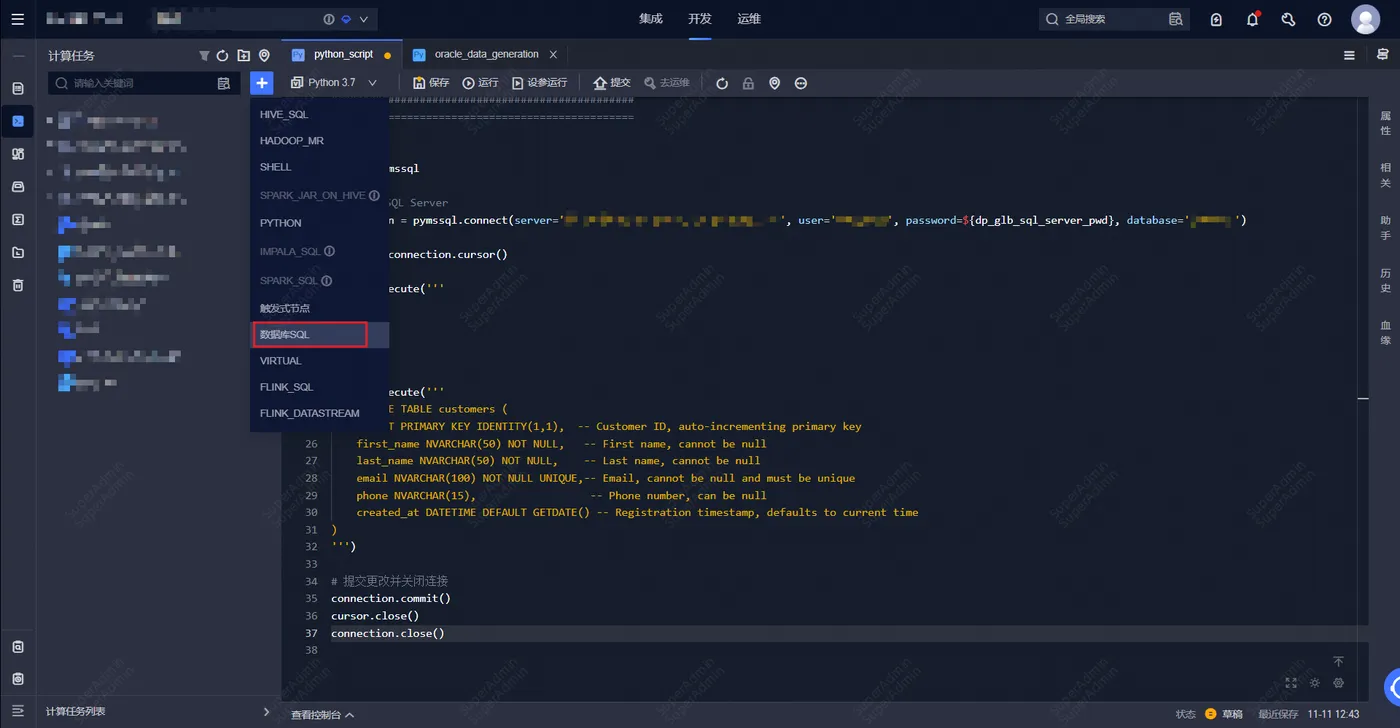Switch to the oracle_data_generation tab
The height and width of the screenshot is (728, 1400).
tap(486, 55)
